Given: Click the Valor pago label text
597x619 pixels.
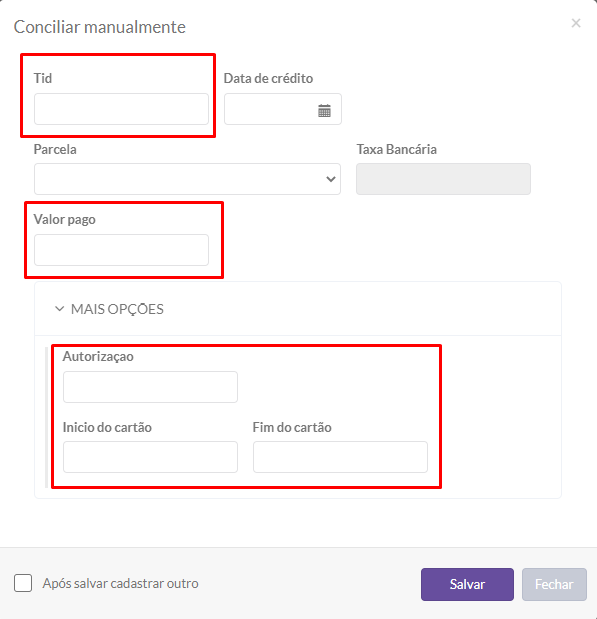Looking at the screenshot, I should pyautogui.click(x=64, y=219).
